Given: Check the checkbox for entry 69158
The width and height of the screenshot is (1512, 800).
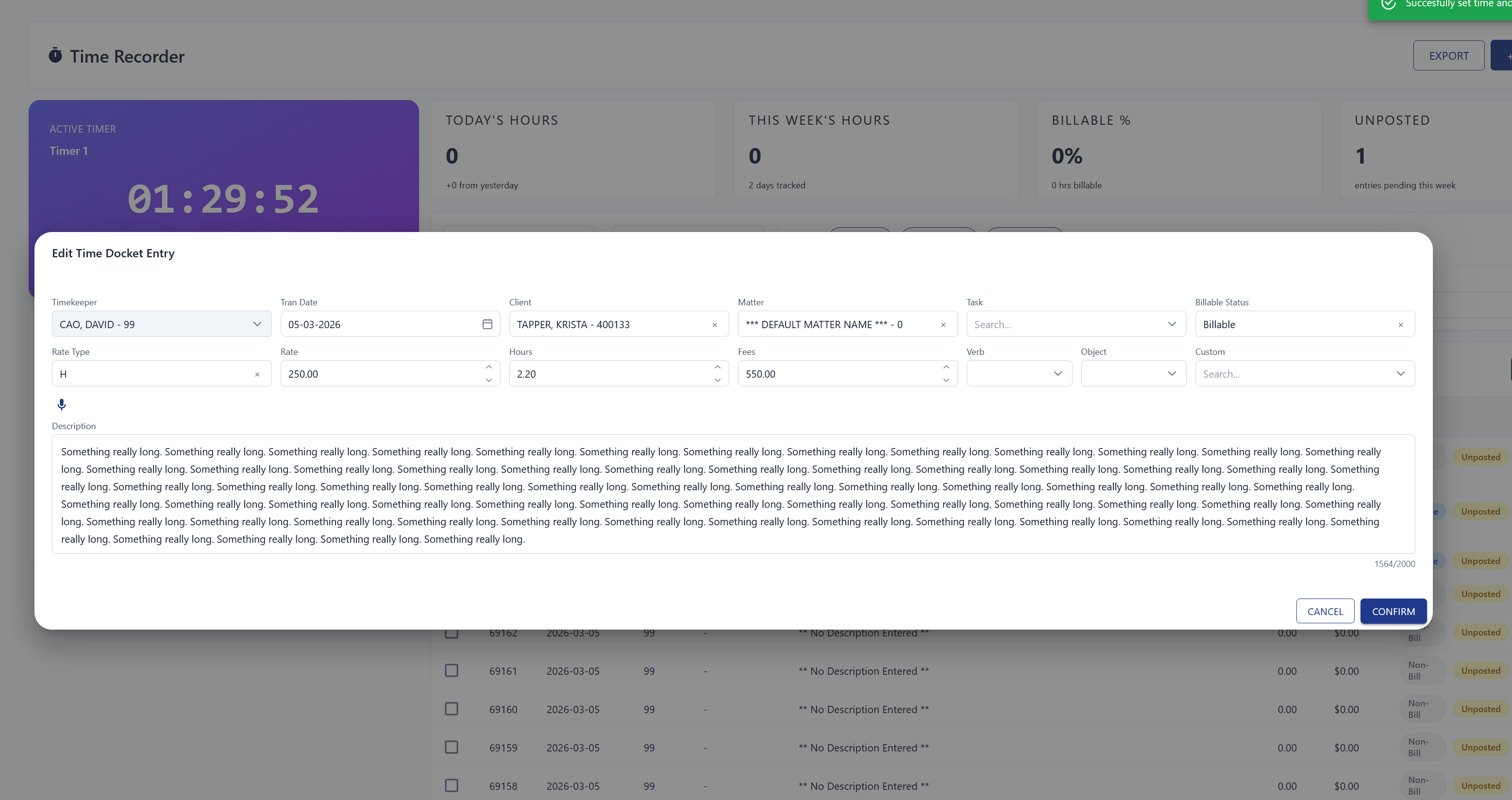Looking at the screenshot, I should (x=452, y=785).
